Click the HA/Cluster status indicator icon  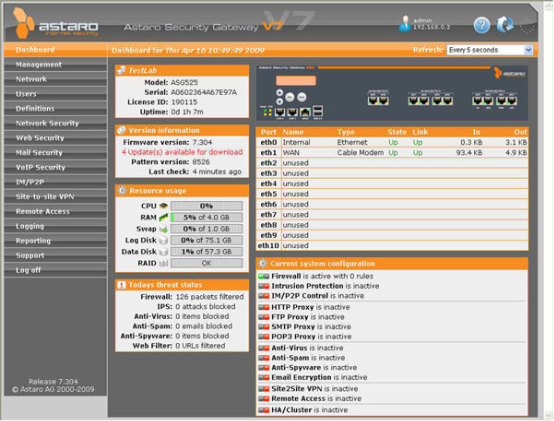264,410
